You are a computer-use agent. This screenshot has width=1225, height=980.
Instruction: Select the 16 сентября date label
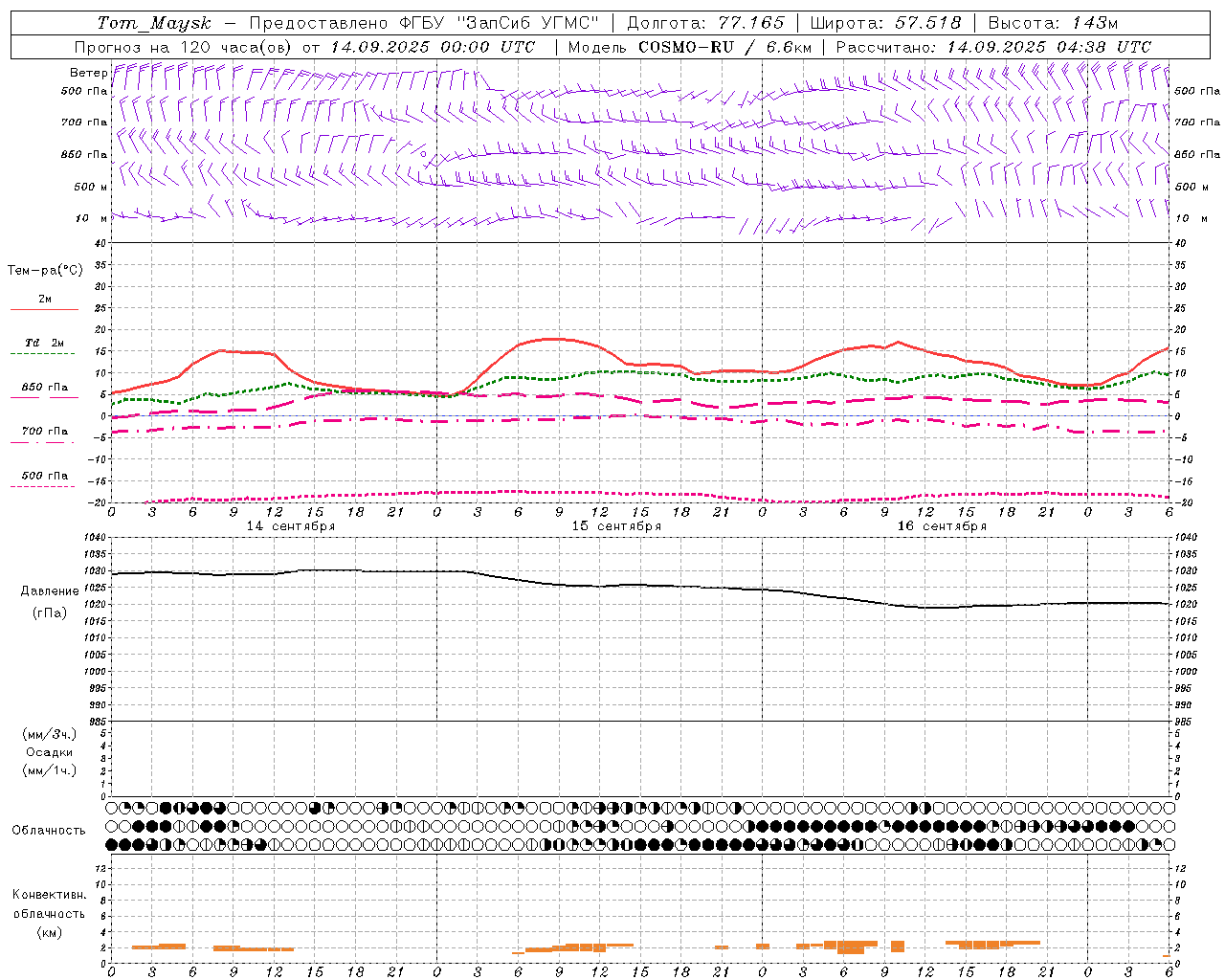pyautogui.click(x=942, y=526)
